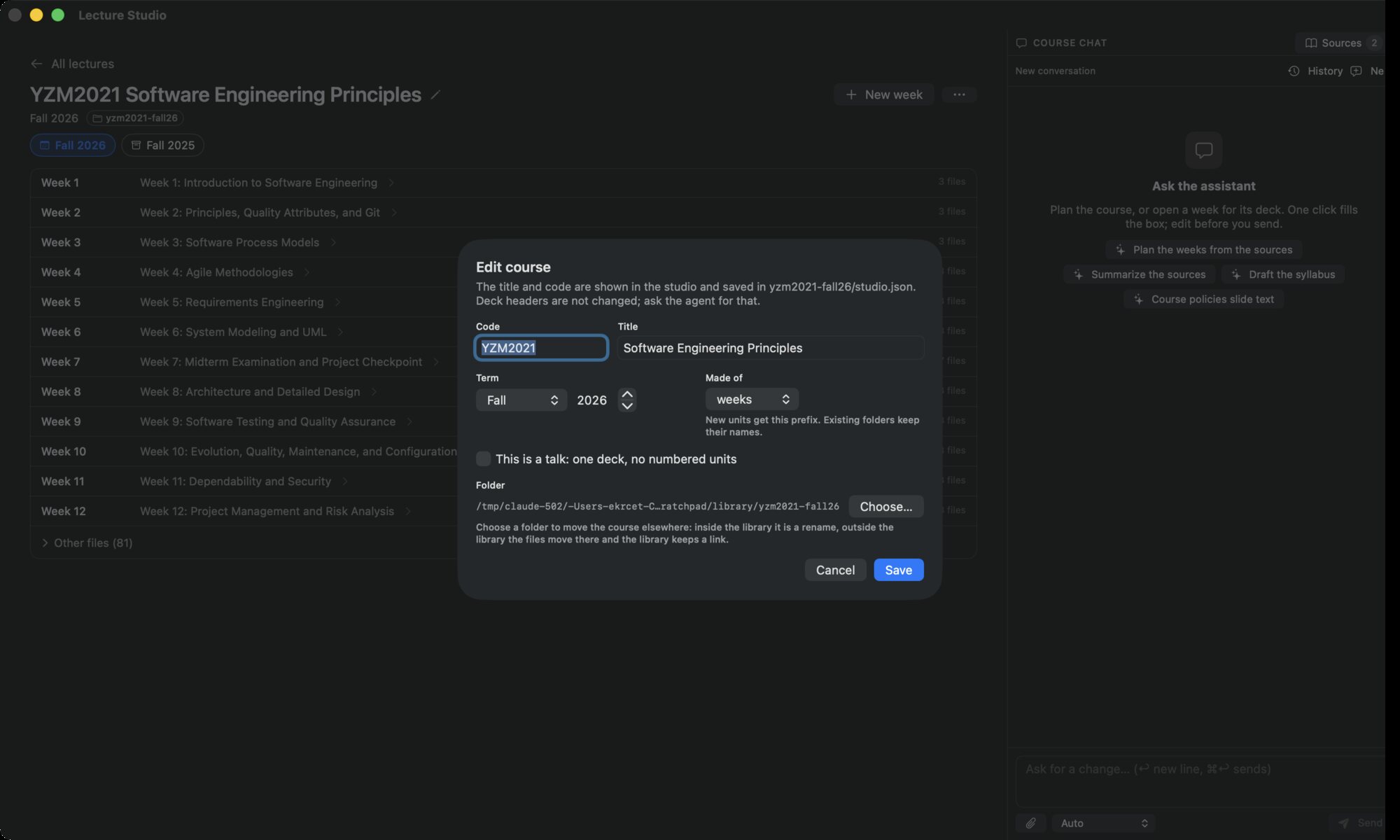Click the pencil icon beside the course title
Screen dimensions: 1400x840
click(x=435, y=94)
